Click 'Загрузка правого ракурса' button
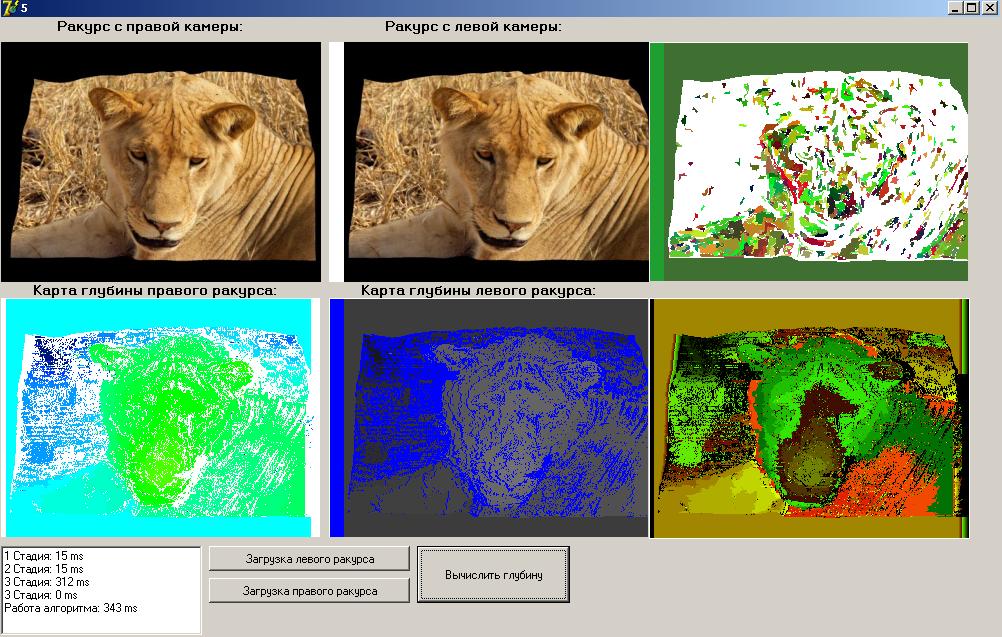The width and height of the screenshot is (1002, 637). (309, 591)
